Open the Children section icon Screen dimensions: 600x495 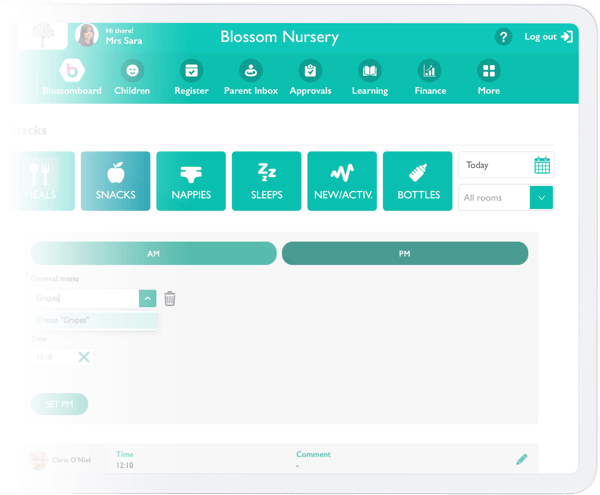(132, 71)
